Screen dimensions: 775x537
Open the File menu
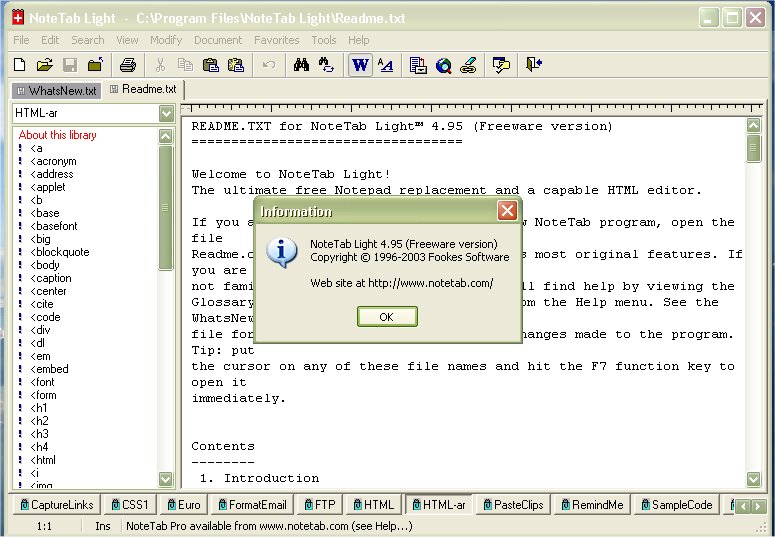click(x=21, y=40)
